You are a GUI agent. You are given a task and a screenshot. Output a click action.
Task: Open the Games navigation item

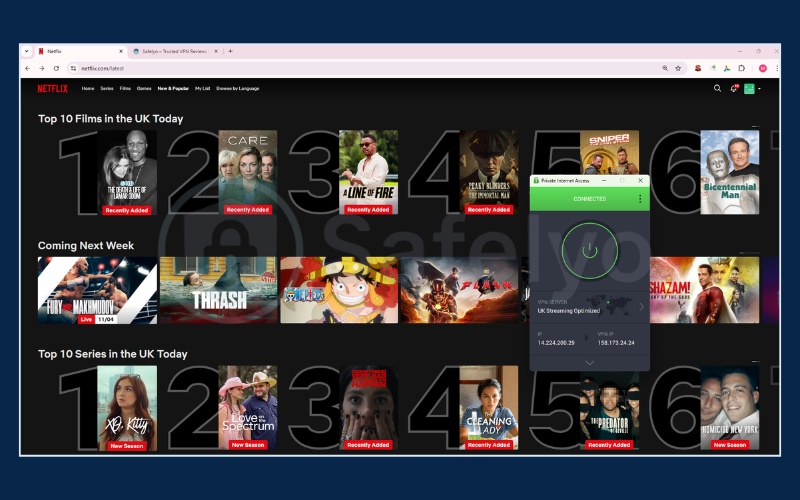(x=144, y=89)
